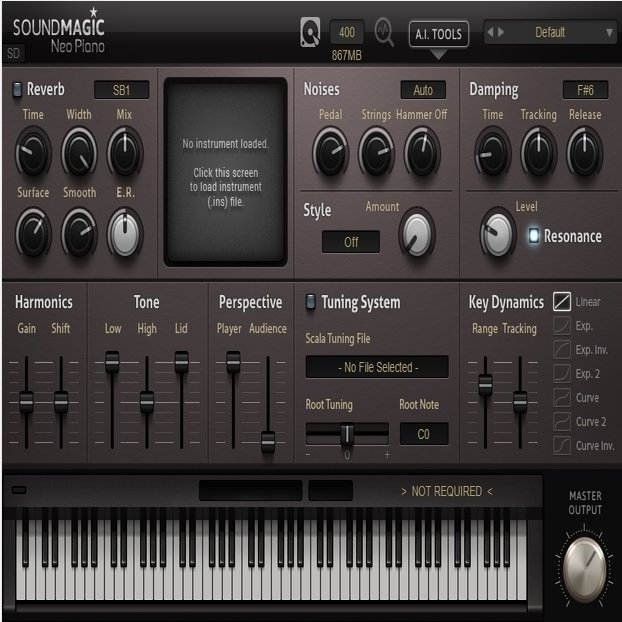Open the Default preset dropdown arrow

609,32
